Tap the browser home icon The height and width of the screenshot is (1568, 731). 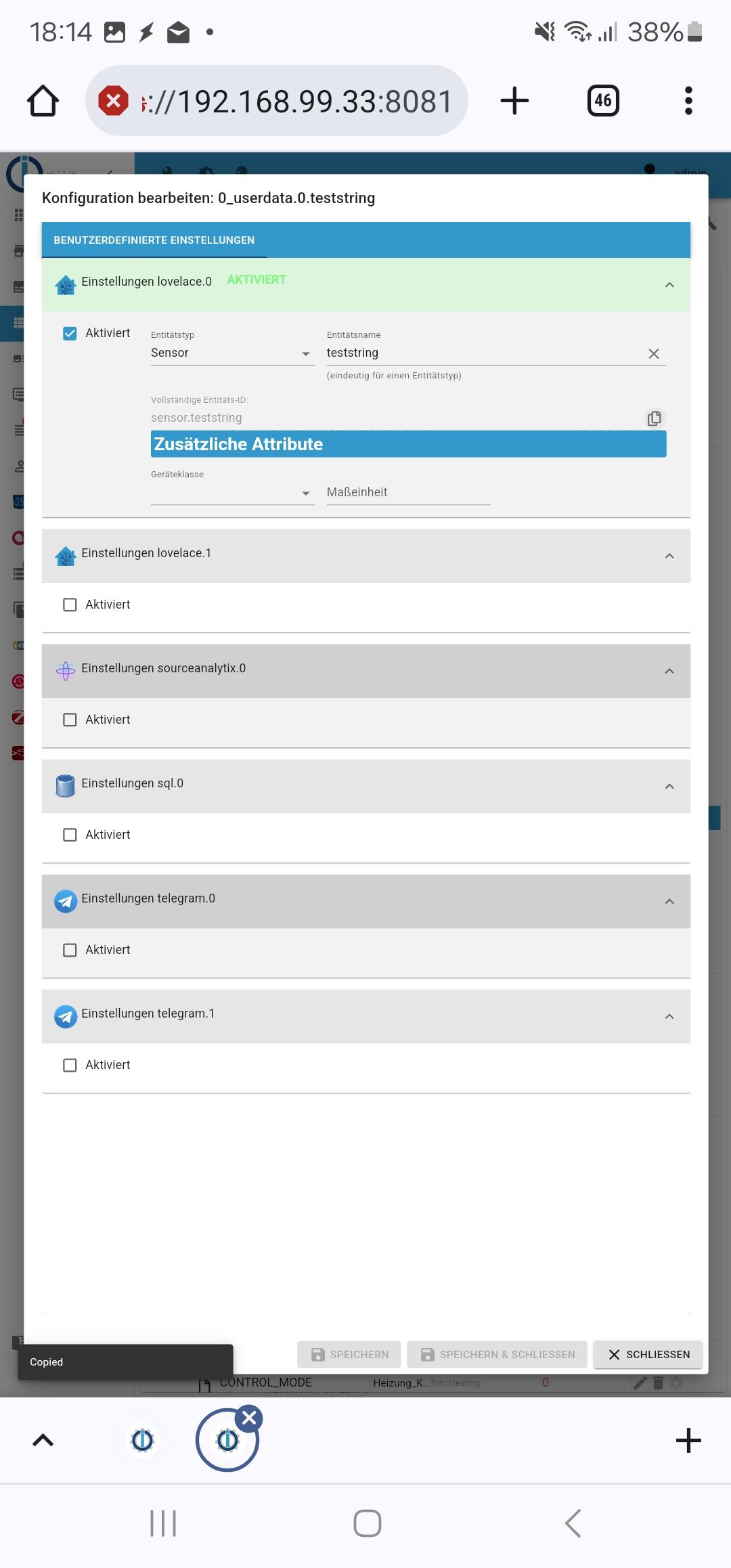pyautogui.click(x=43, y=101)
